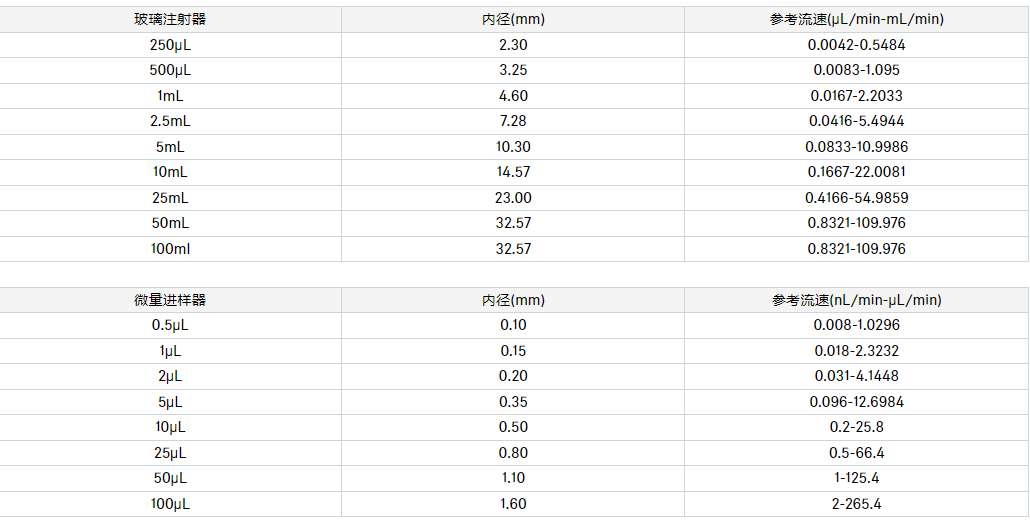This screenshot has height=522, width=1030.
Task: Click flow rate value 1-125.4
Action: click(856, 478)
